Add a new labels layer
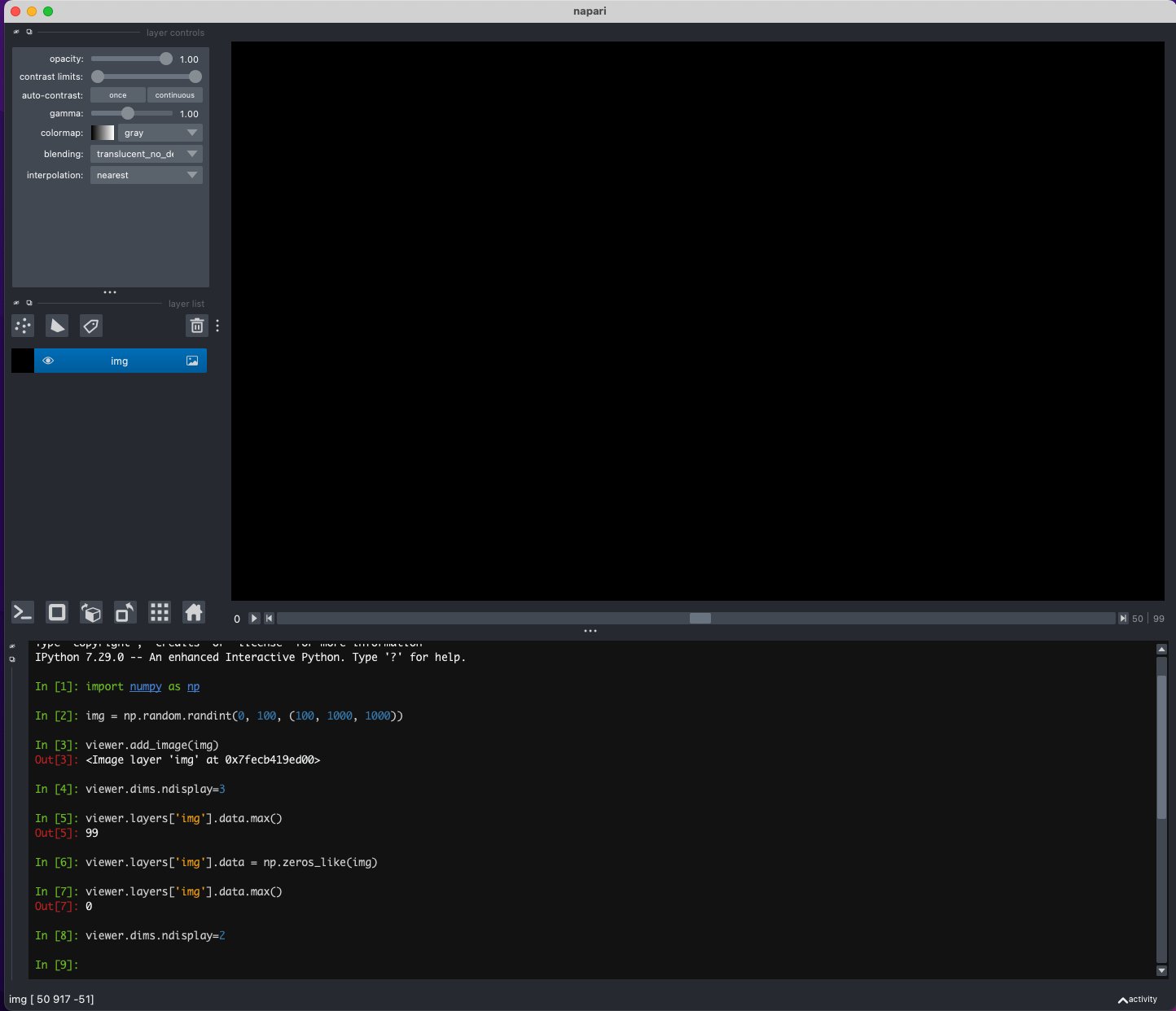 click(91, 326)
